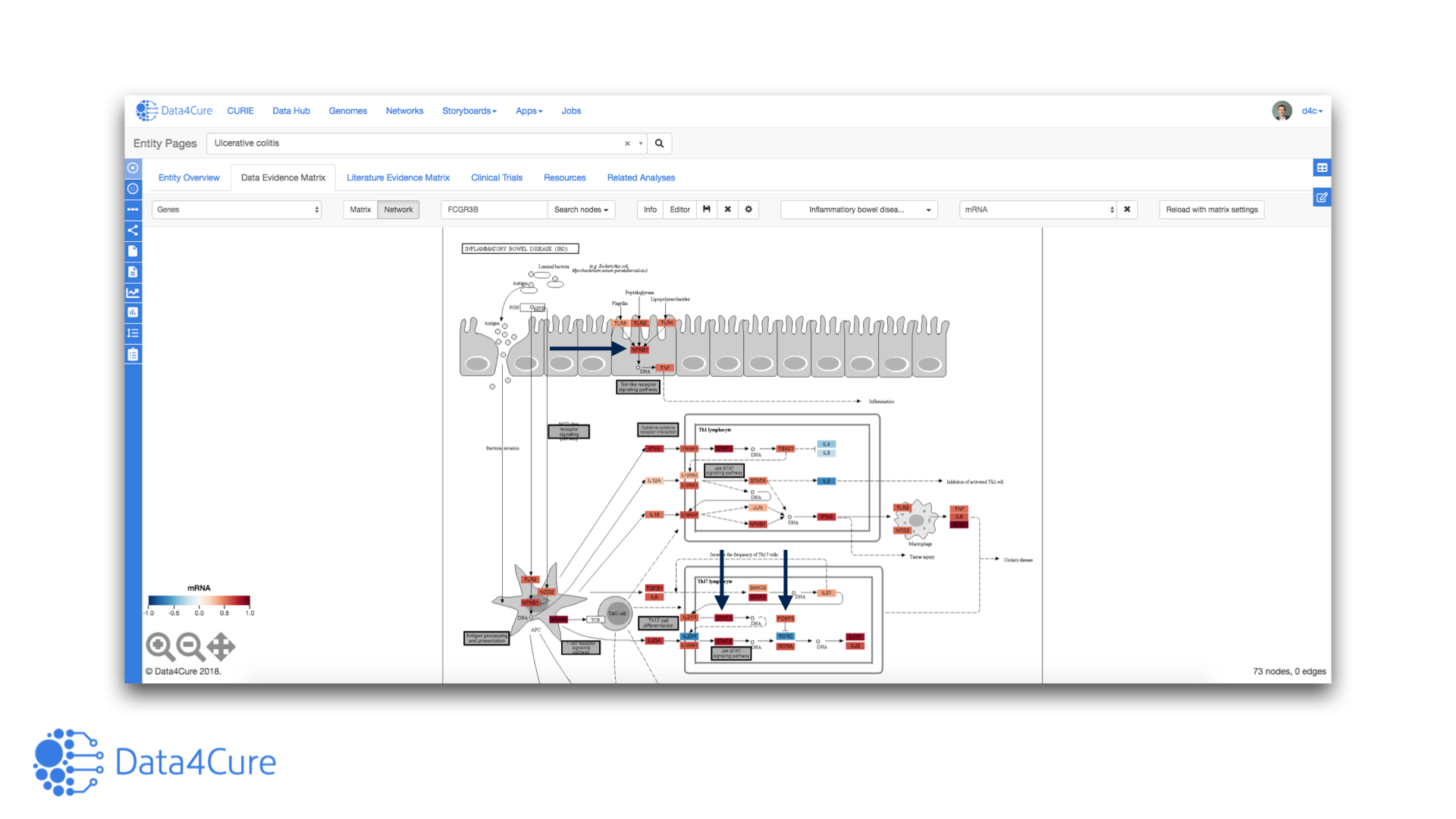Click the Data Hub link

point(291,111)
